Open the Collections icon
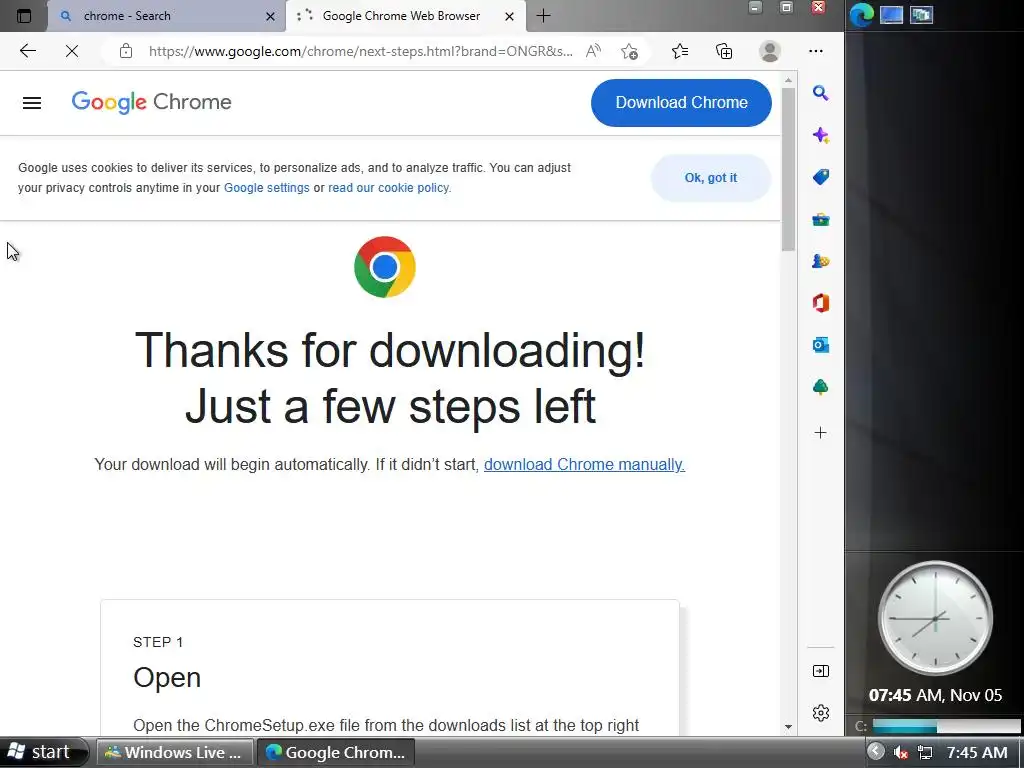1024x768 pixels. 724,51
